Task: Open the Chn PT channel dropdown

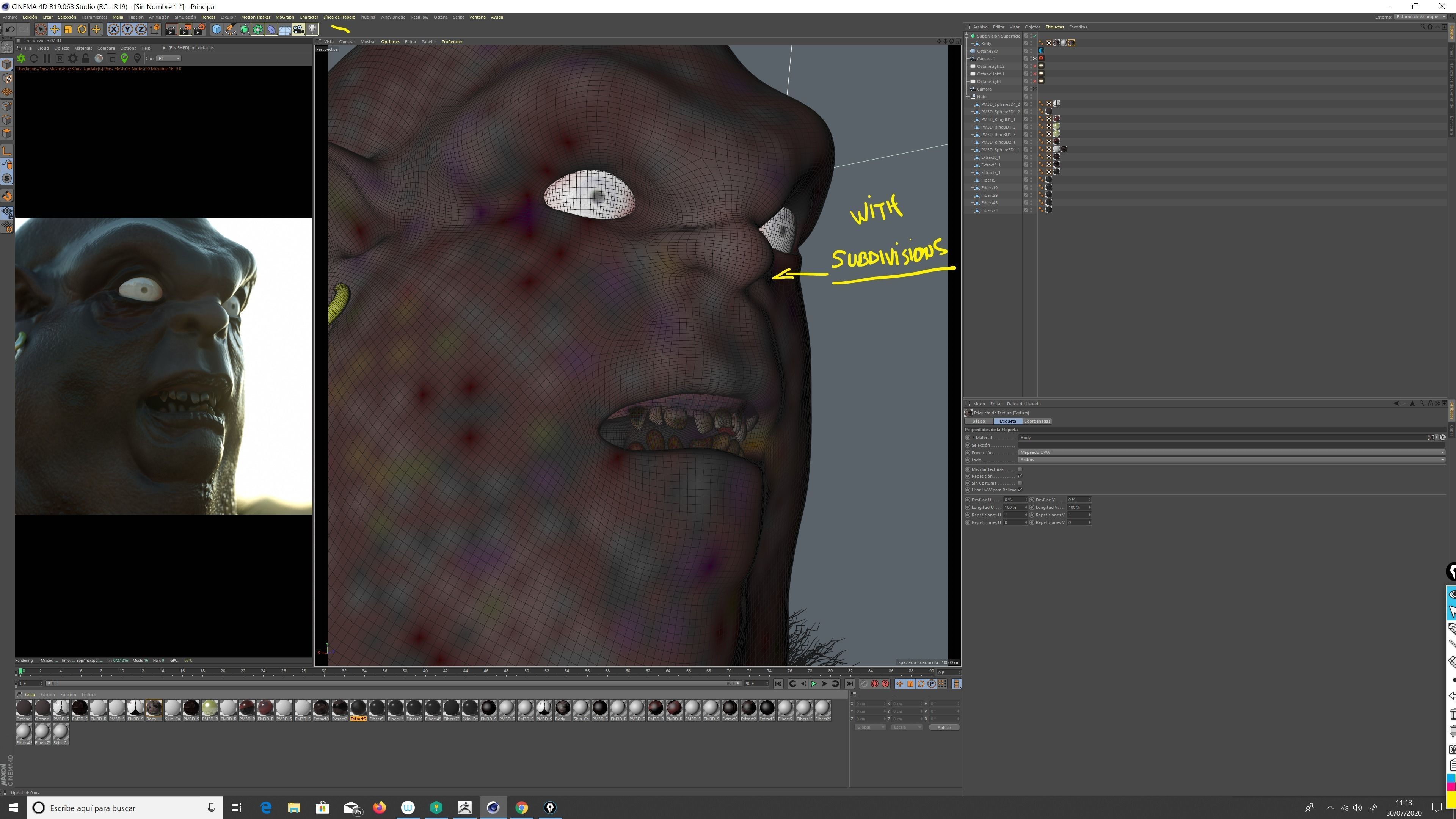Action: click(x=169, y=58)
